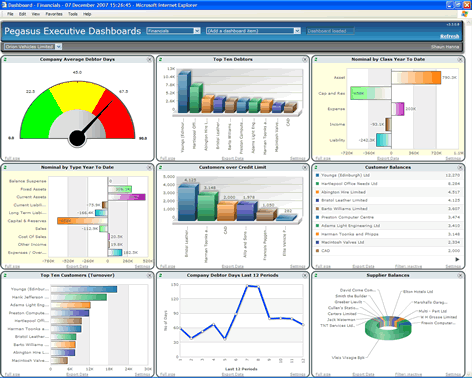Open Full size for Top Ten Customers panel
The height and width of the screenshot is (378, 472).
[x=12, y=374]
